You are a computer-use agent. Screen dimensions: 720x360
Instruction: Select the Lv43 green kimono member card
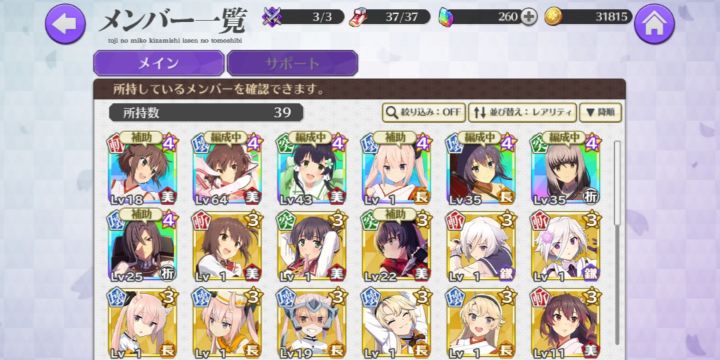point(312,169)
